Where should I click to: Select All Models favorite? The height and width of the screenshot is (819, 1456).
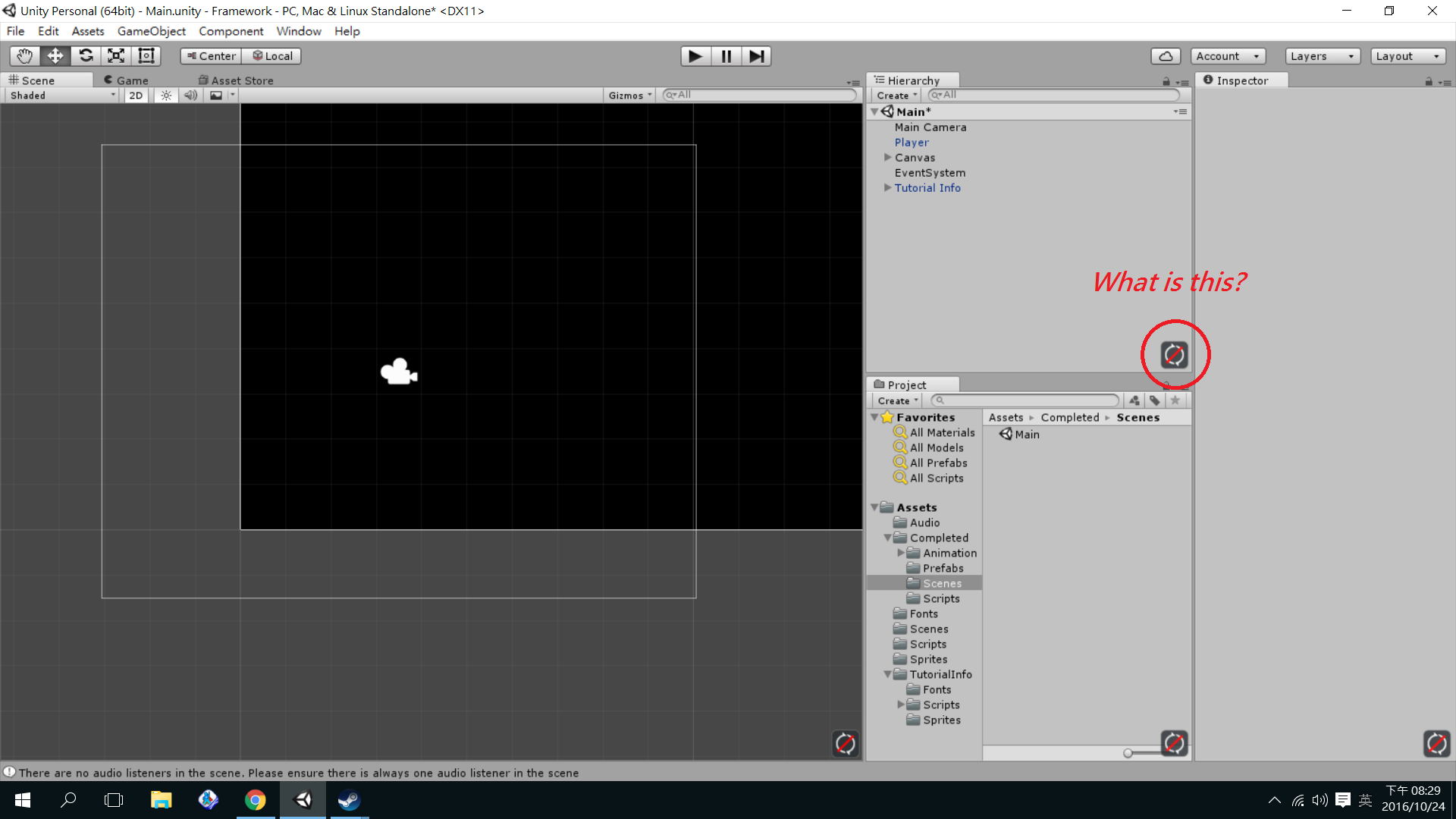pos(929,447)
